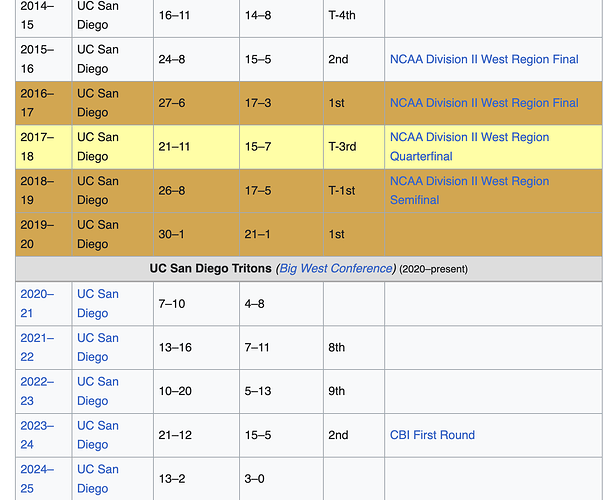Select the 15–7 conference record cell
The height and width of the screenshot is (500, 604).
click(282, 146)
